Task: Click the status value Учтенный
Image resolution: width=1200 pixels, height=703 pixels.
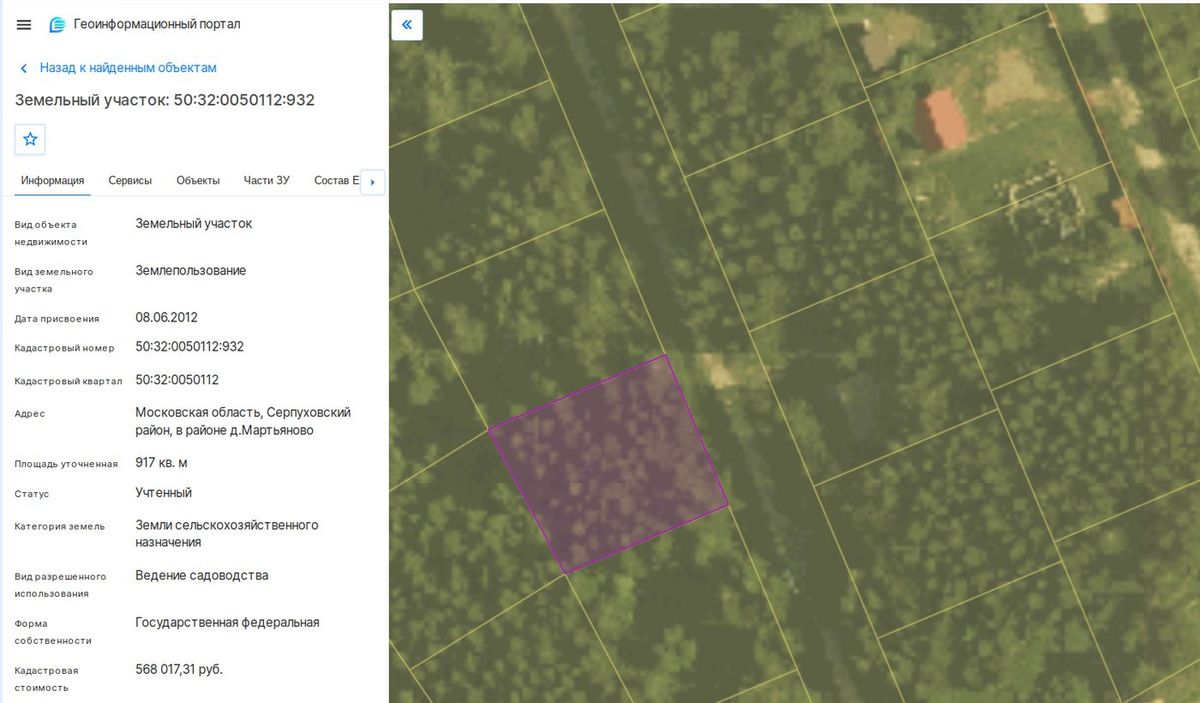Action: (164, 493)
